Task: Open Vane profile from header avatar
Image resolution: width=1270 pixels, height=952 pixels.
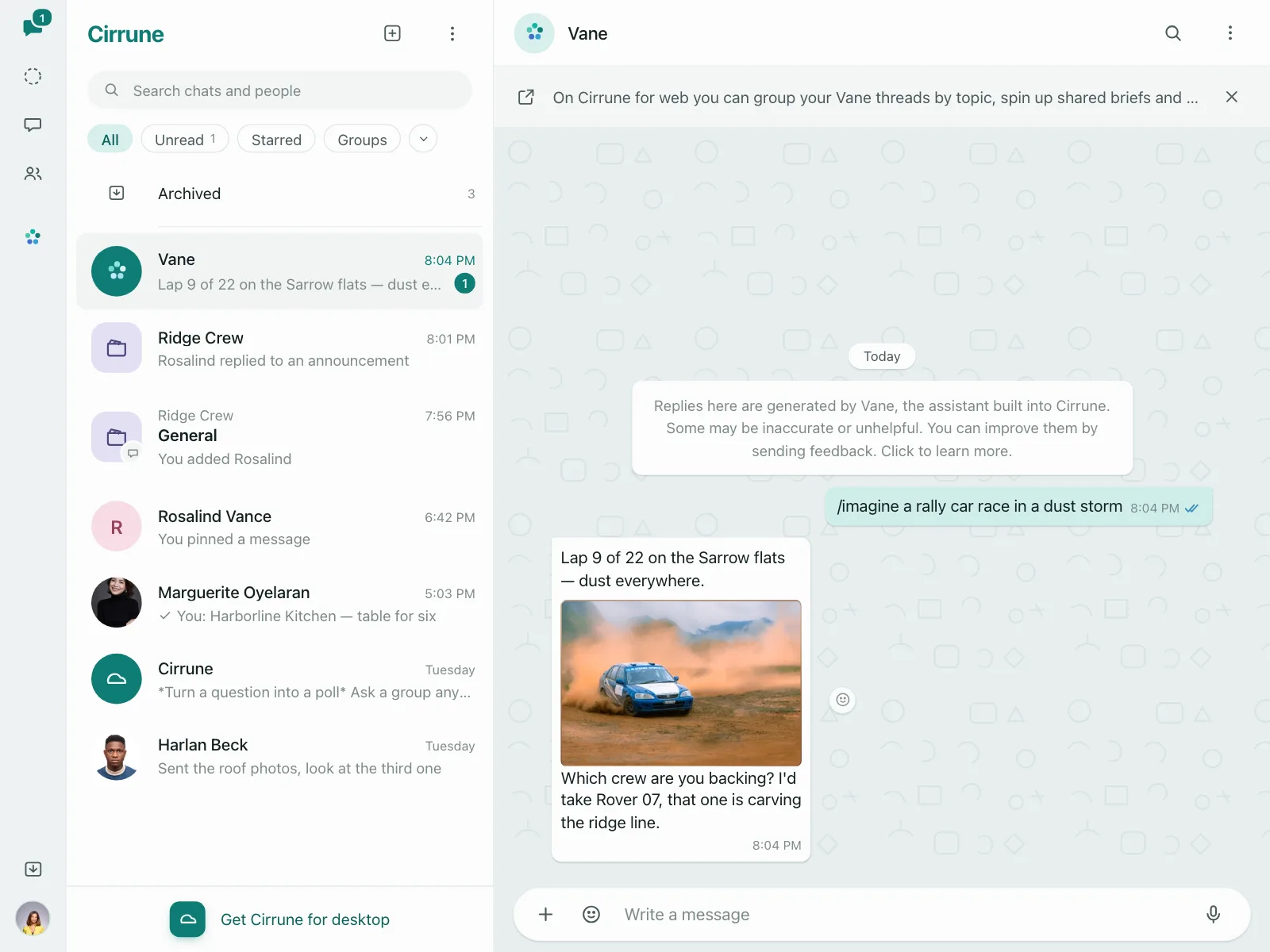Action: click(x=534, y=33)
